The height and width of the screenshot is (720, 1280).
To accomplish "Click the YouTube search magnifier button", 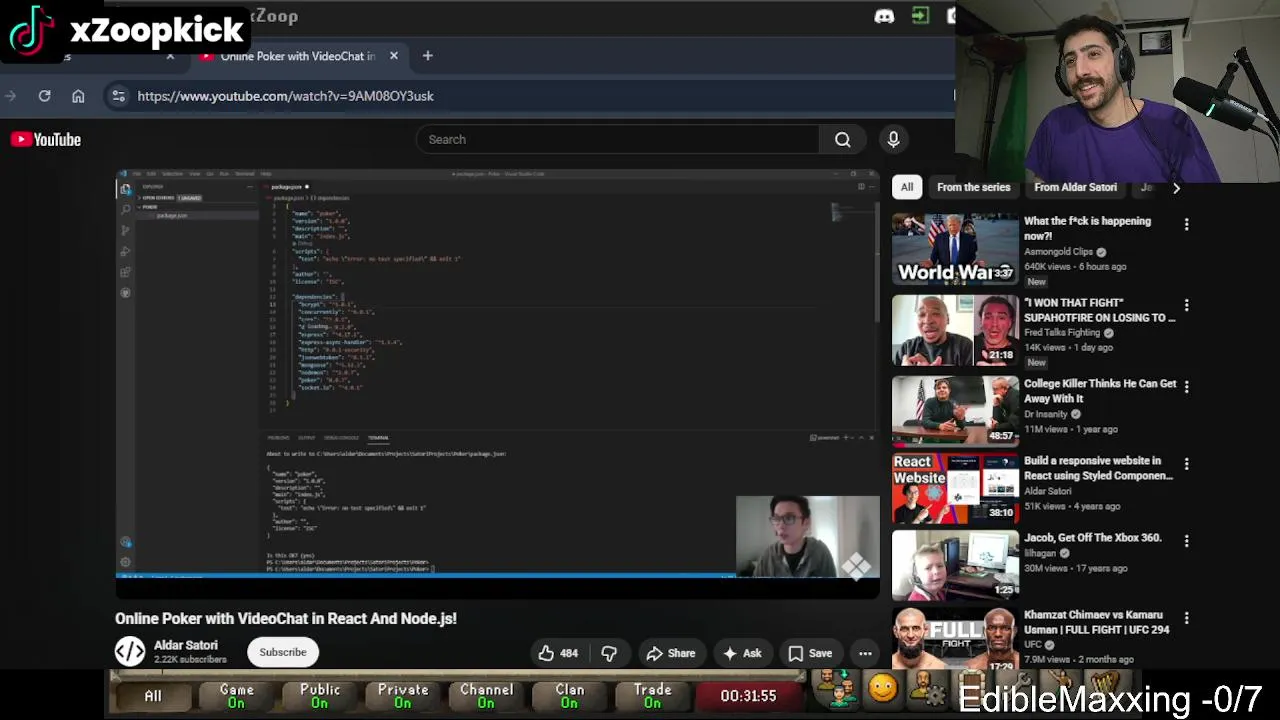I will [x=843, y=140].
